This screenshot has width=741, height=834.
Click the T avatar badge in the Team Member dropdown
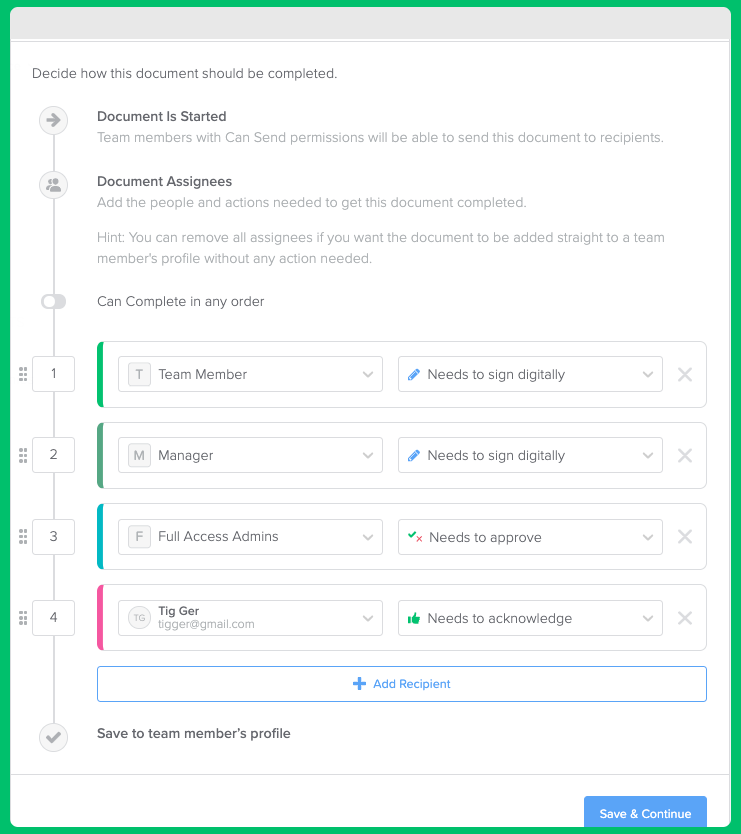pos(139,374)
